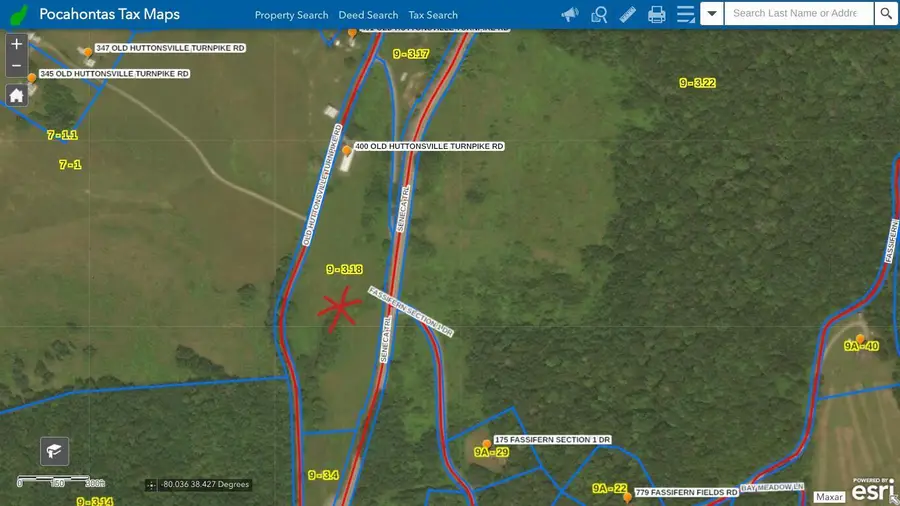Click the printer icon to print map

pos(657,14)
